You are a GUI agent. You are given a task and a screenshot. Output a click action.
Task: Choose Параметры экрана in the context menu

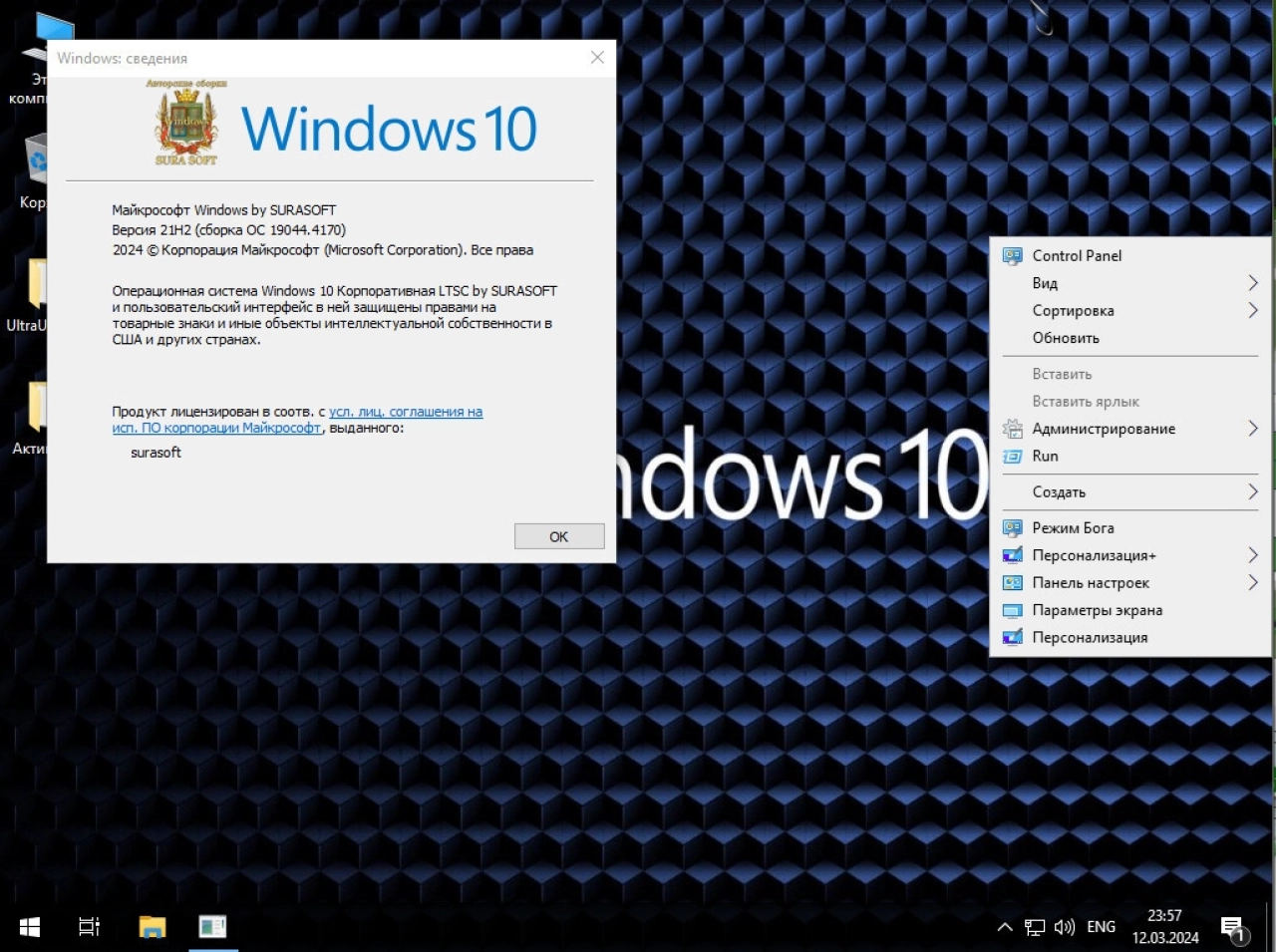click(x=1130, y=610)
